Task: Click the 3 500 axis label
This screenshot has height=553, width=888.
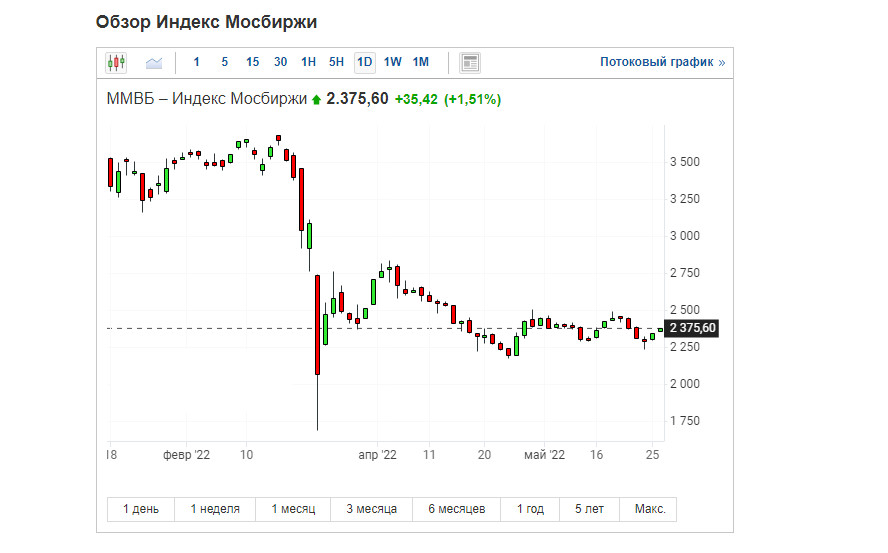Action: pos(685,162)
